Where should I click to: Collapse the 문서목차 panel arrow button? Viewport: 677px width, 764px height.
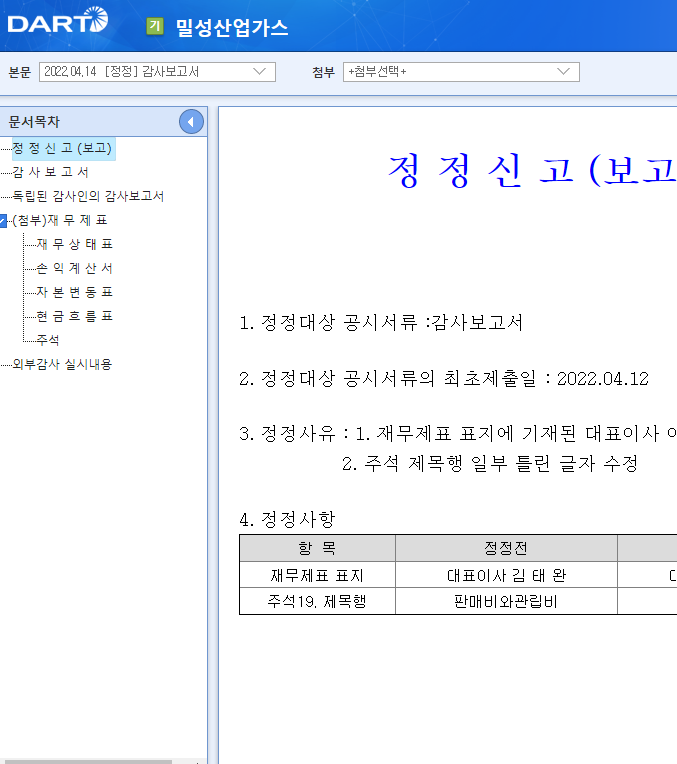click(x=191, y=122)
